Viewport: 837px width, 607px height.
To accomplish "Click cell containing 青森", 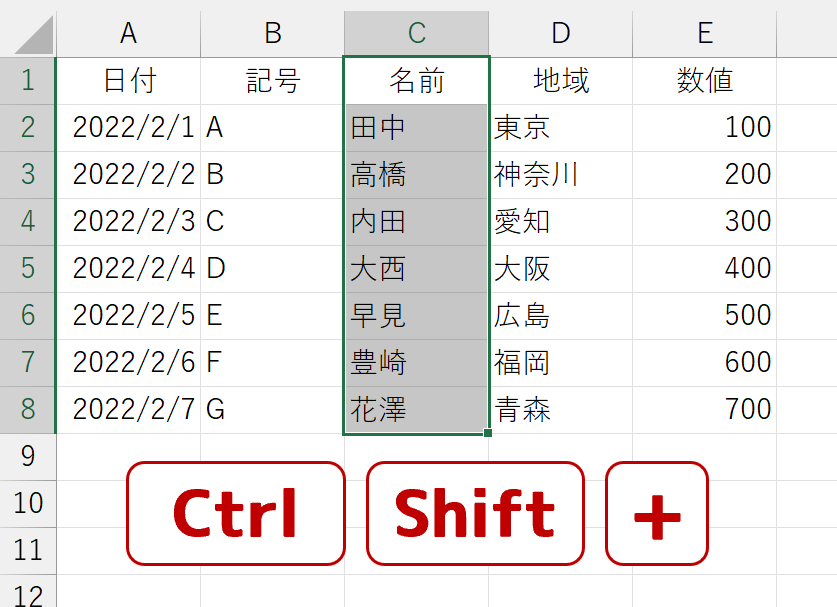I will click(x=560, y=409).
